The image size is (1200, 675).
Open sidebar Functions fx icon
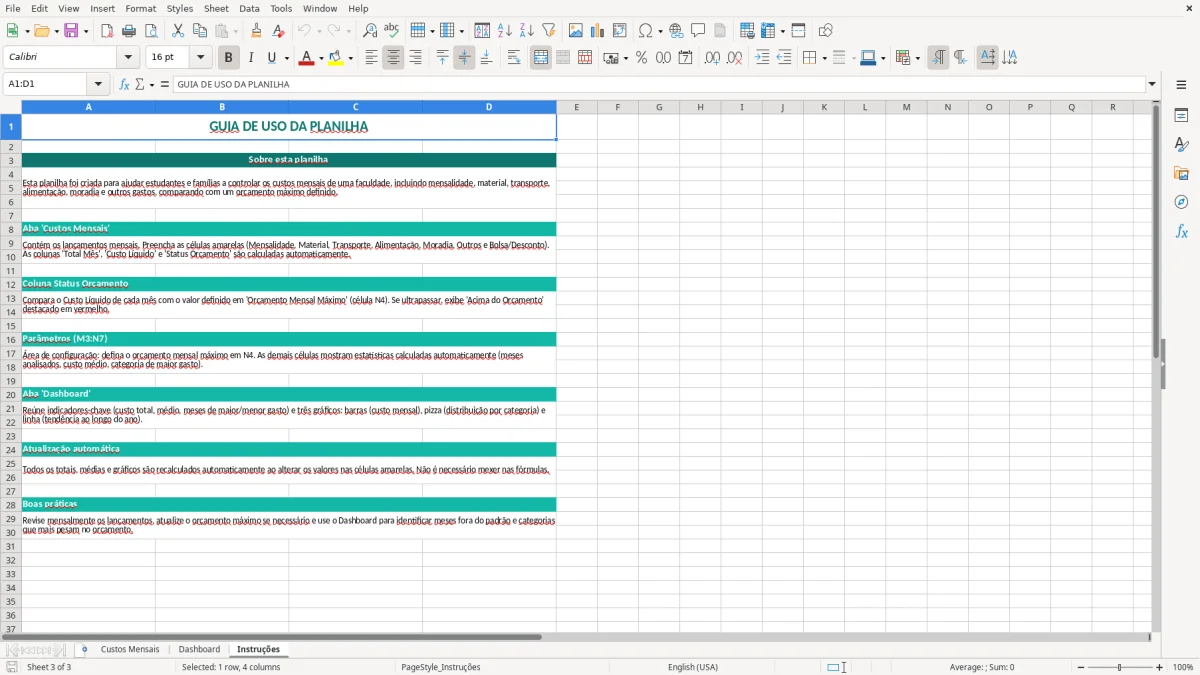(1181, 232)
